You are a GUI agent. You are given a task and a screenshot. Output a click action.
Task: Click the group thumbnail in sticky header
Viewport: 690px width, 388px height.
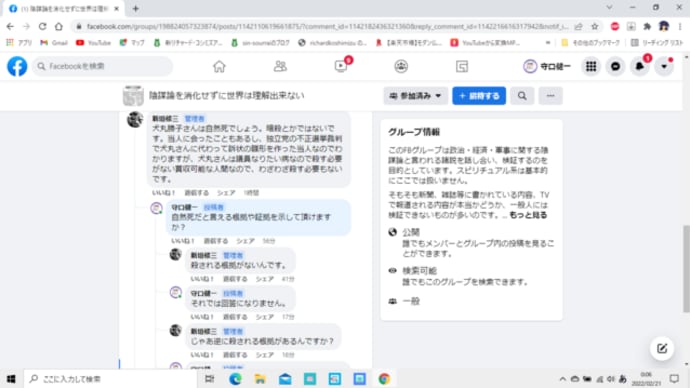point(133,96)
